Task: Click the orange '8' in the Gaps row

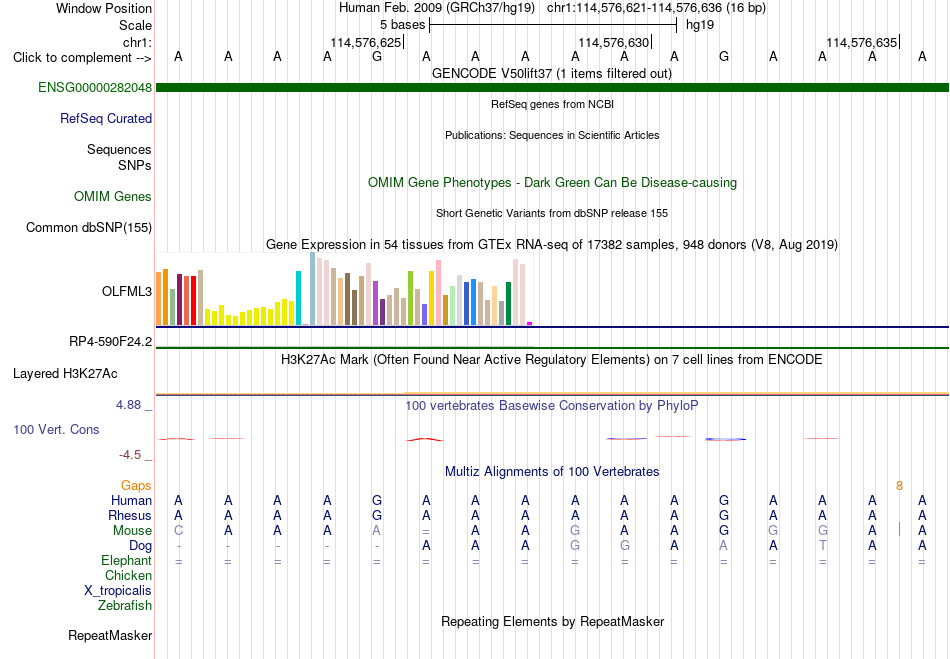Action: pos(899,486)
